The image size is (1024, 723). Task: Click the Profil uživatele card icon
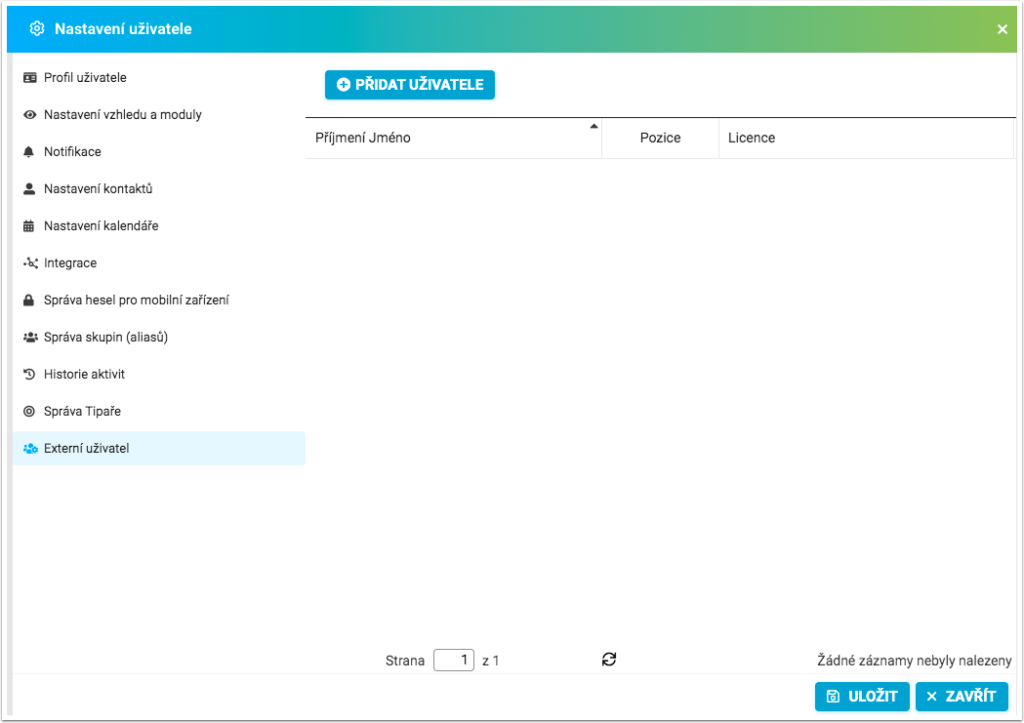[x=29, y=78]
